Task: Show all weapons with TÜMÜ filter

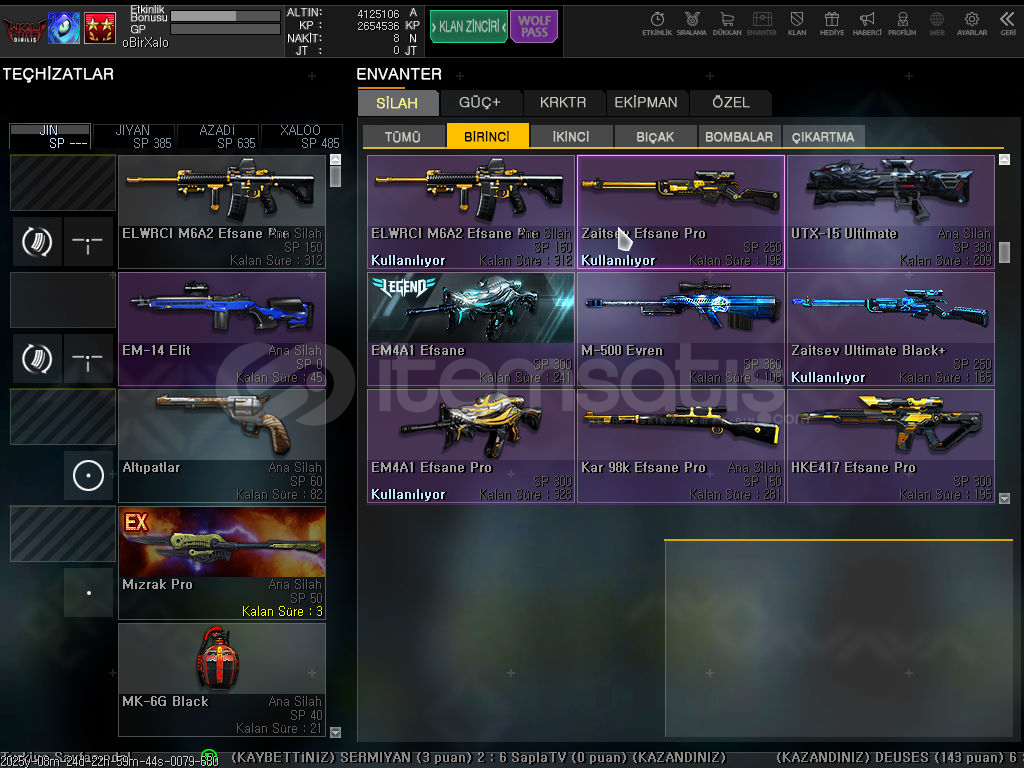Action: pyautogui.click(x=403, y=136)
